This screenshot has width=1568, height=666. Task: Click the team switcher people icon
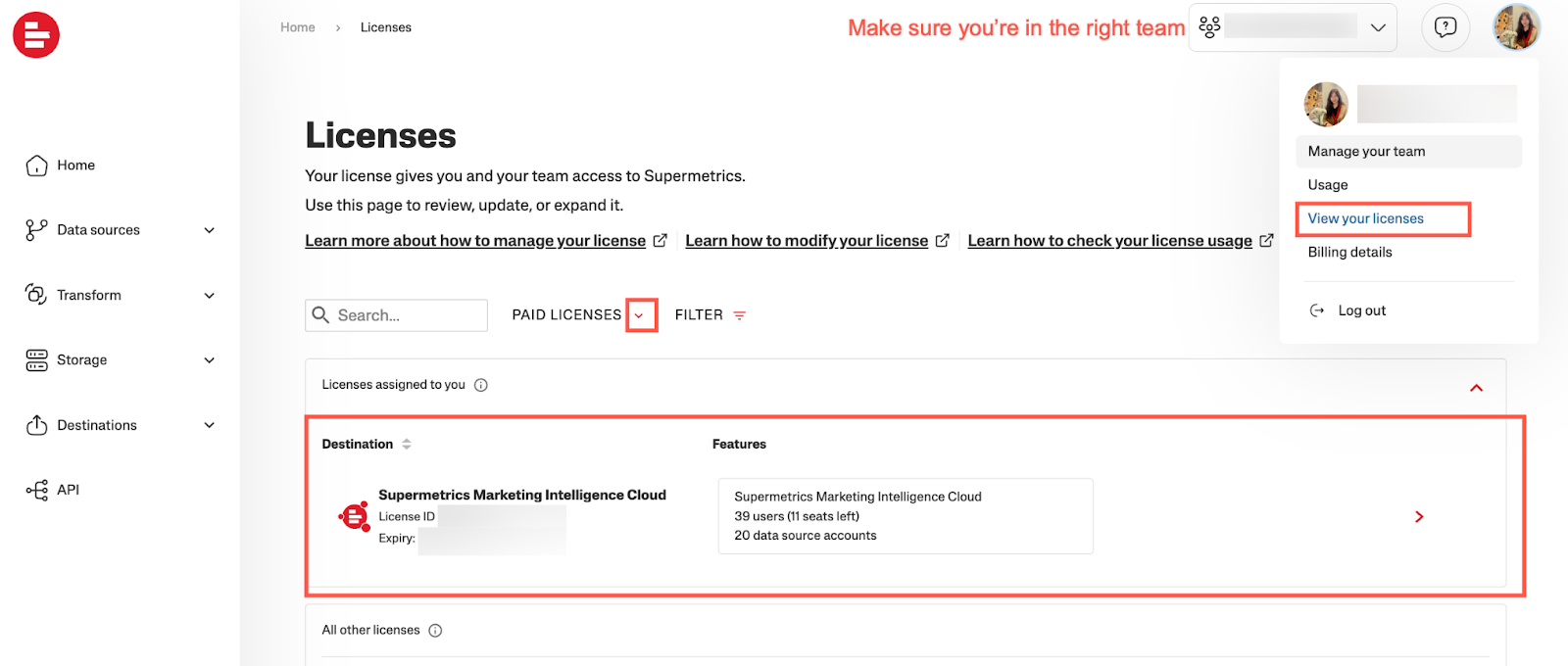coord(1209,27)
